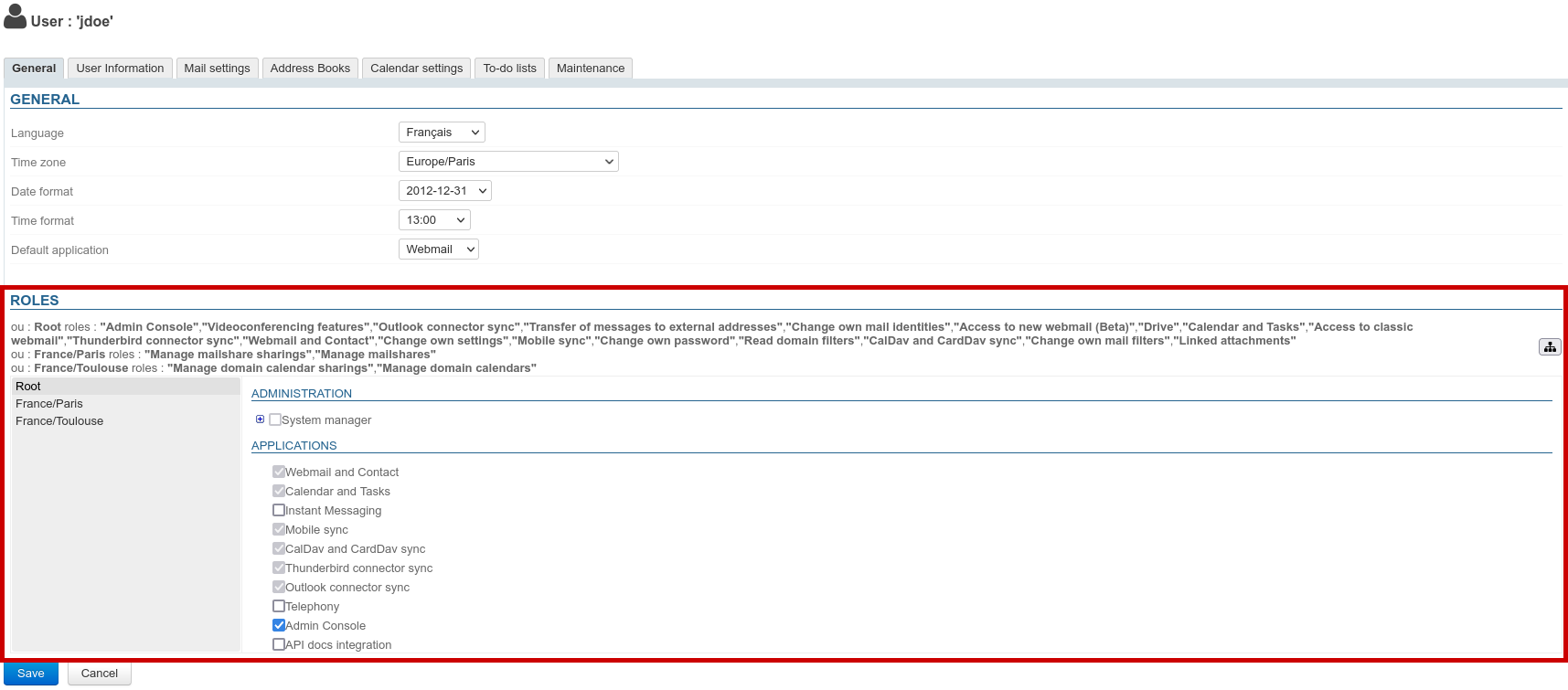Open the Maintenance tab
The image size is (1568, 690).
point(590,69)
